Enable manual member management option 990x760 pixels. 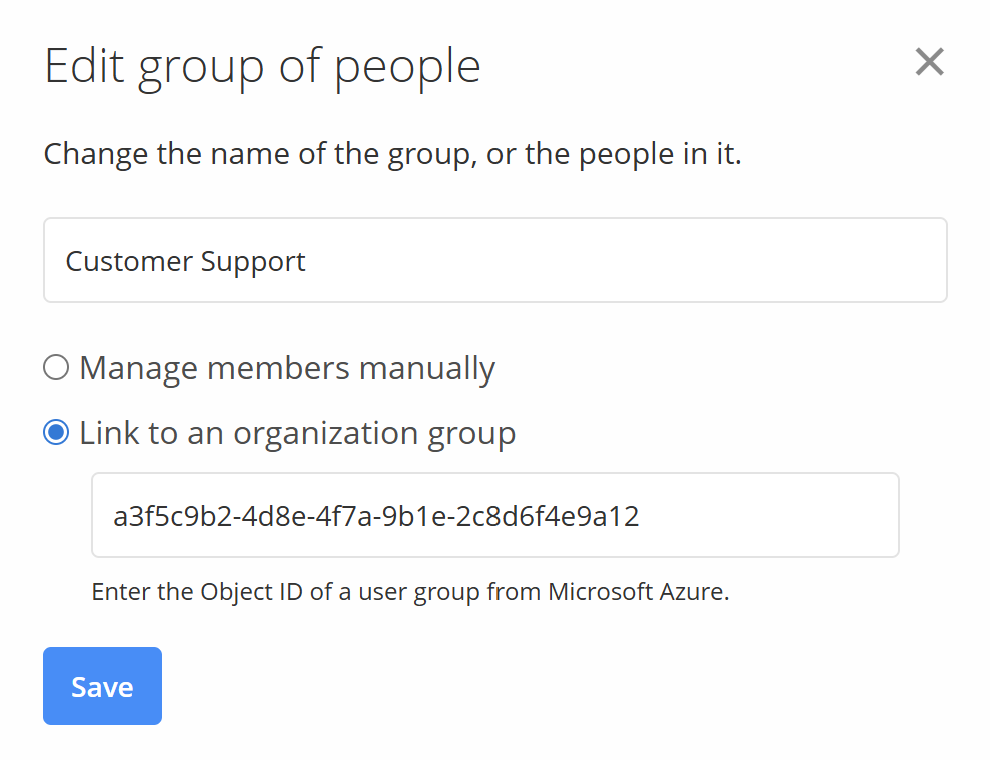[56, 368]
